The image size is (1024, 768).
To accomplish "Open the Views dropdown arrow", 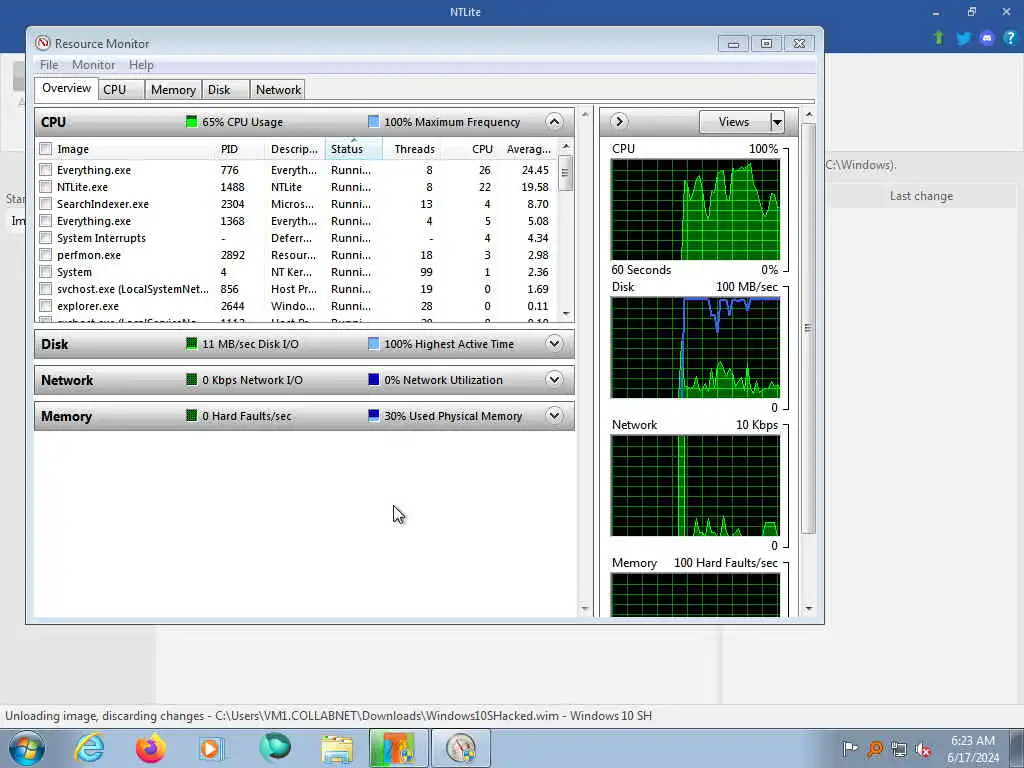I will click(777, 122).
